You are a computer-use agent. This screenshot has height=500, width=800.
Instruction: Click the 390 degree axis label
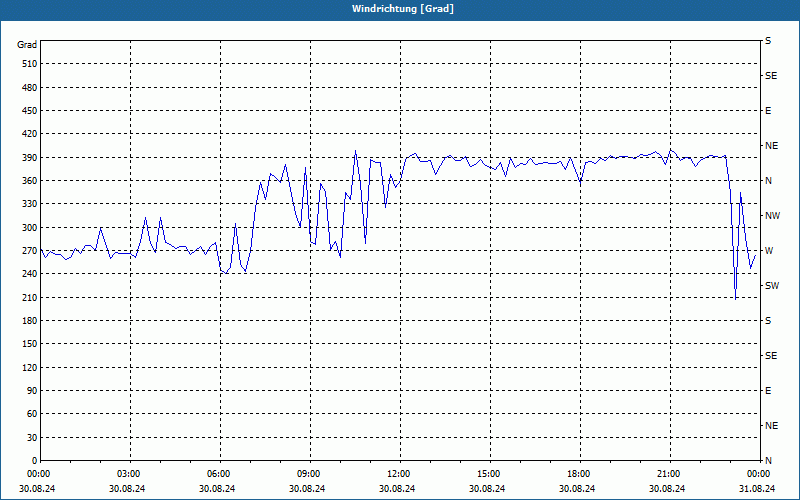[x=30, y=158]
